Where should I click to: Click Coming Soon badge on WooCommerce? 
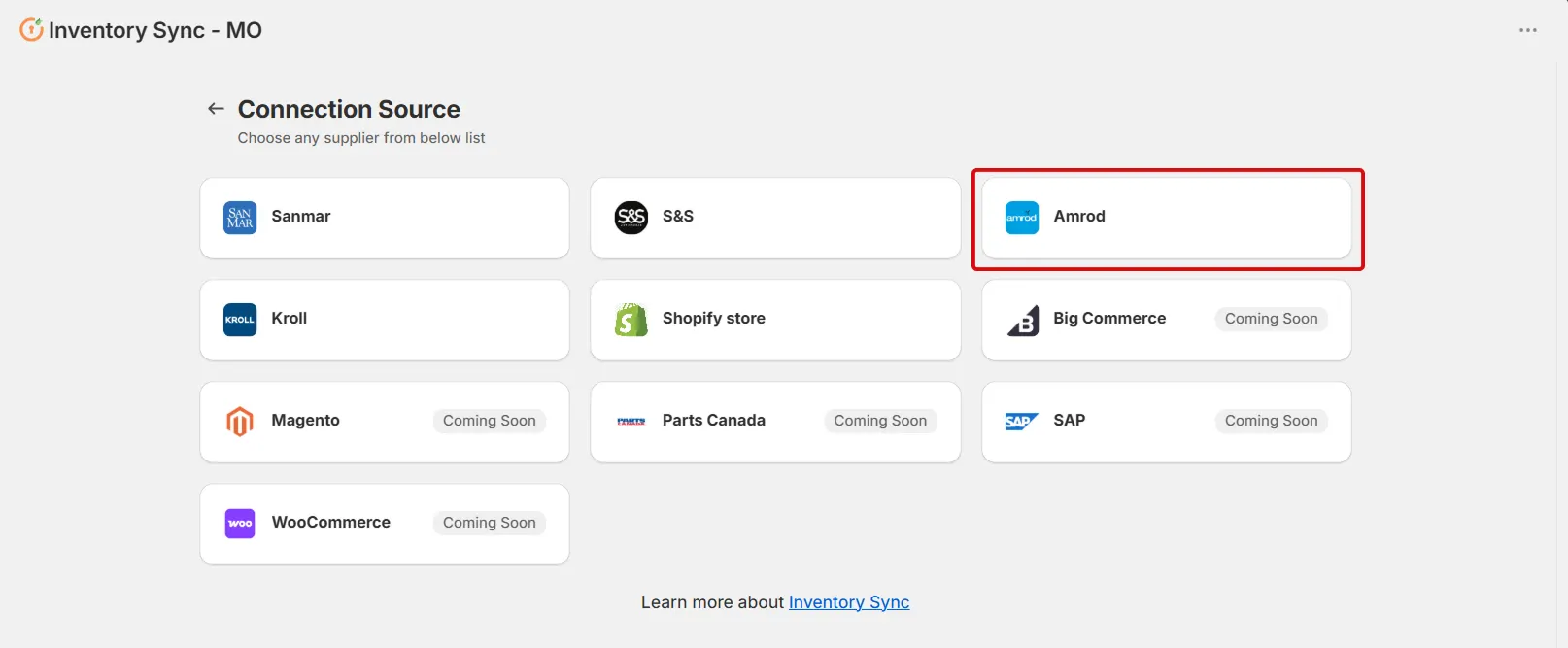490,523
